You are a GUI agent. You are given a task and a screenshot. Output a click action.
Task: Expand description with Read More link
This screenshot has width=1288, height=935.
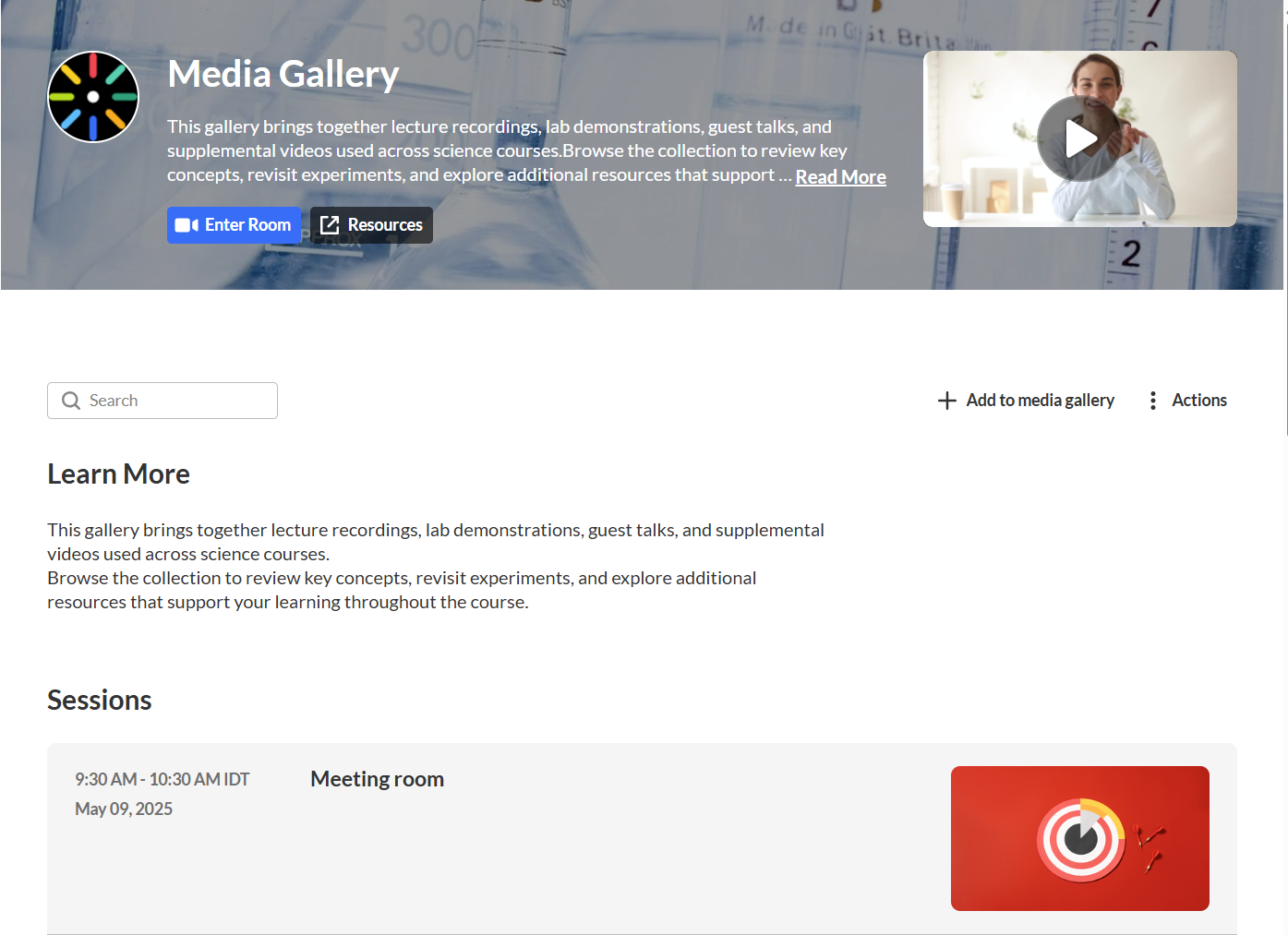[840, 176]
